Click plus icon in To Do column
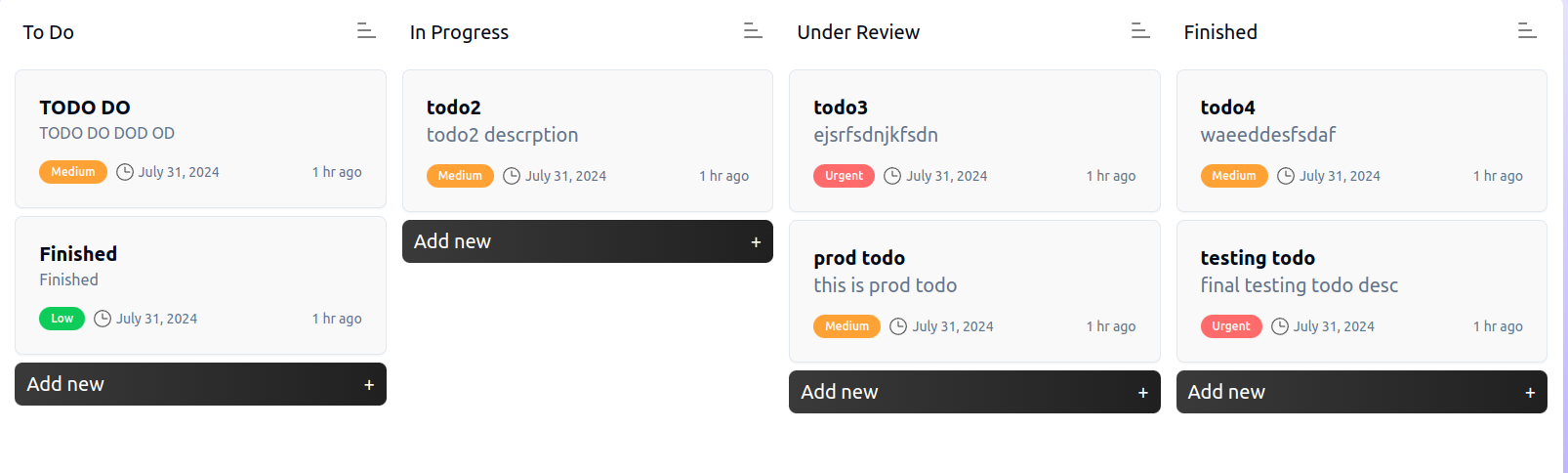1568x473 pixels. (369, 385)
